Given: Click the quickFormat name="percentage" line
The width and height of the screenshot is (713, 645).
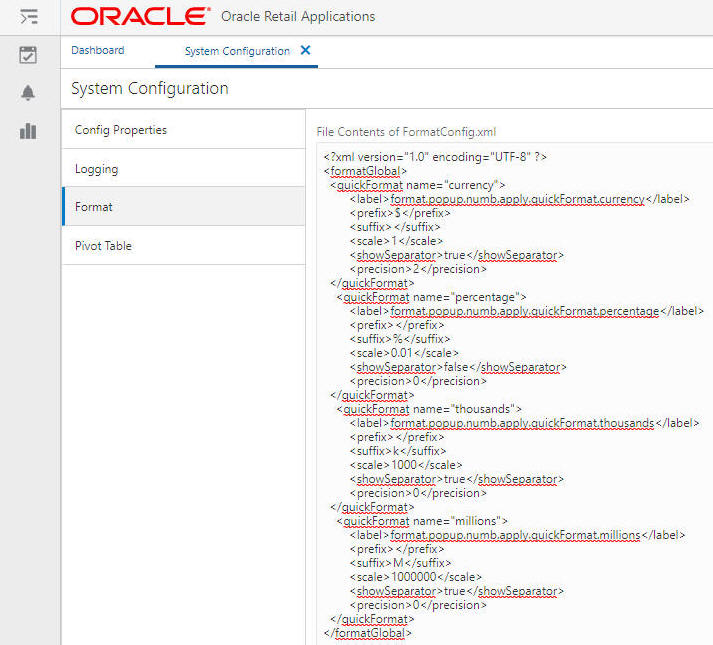Looking at the screenshot, I should 431,297.
